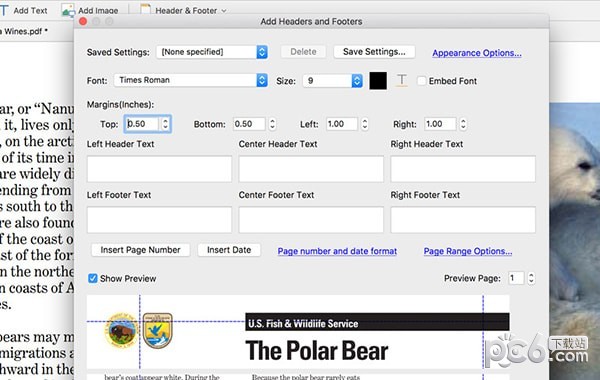
Task: Open the font Size dropdown
Action: pyautogui.click(x=333, y=81)
